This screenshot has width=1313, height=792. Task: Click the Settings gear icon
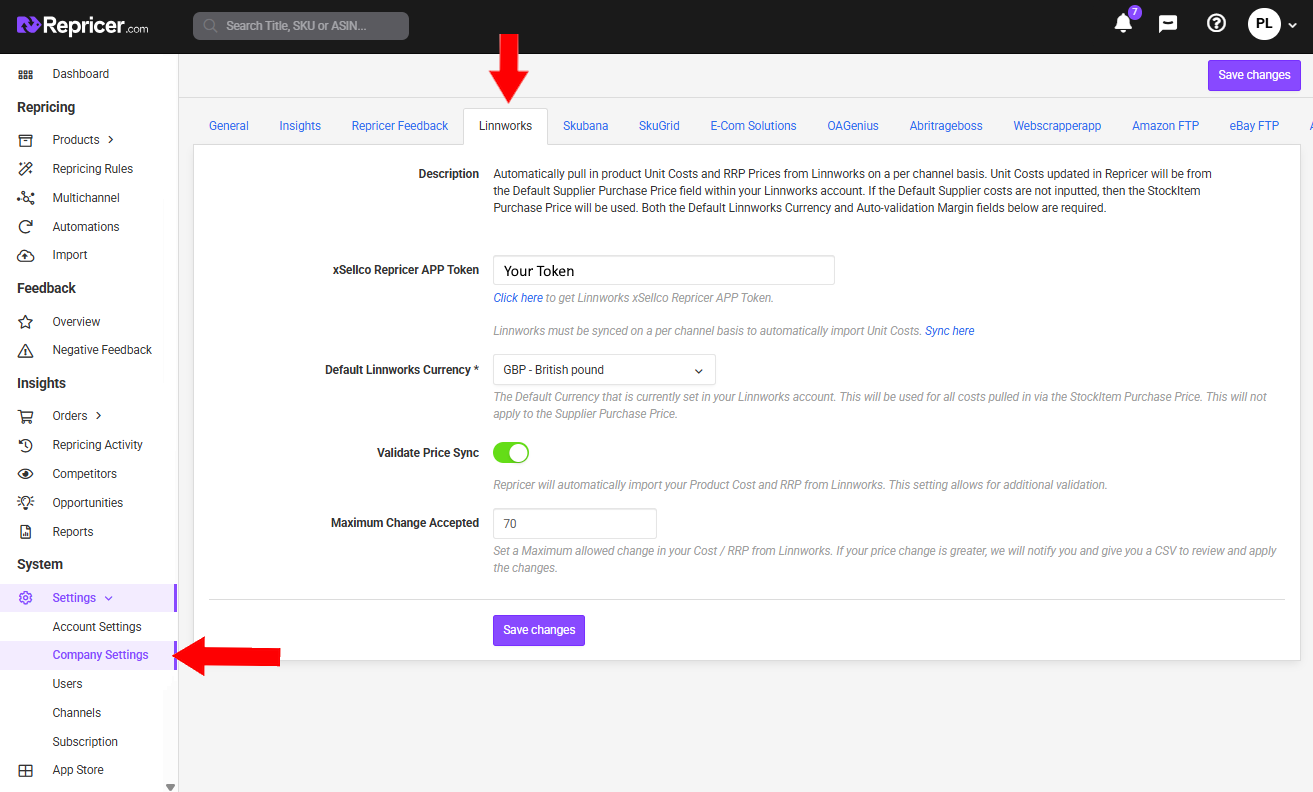click(26, 598)
